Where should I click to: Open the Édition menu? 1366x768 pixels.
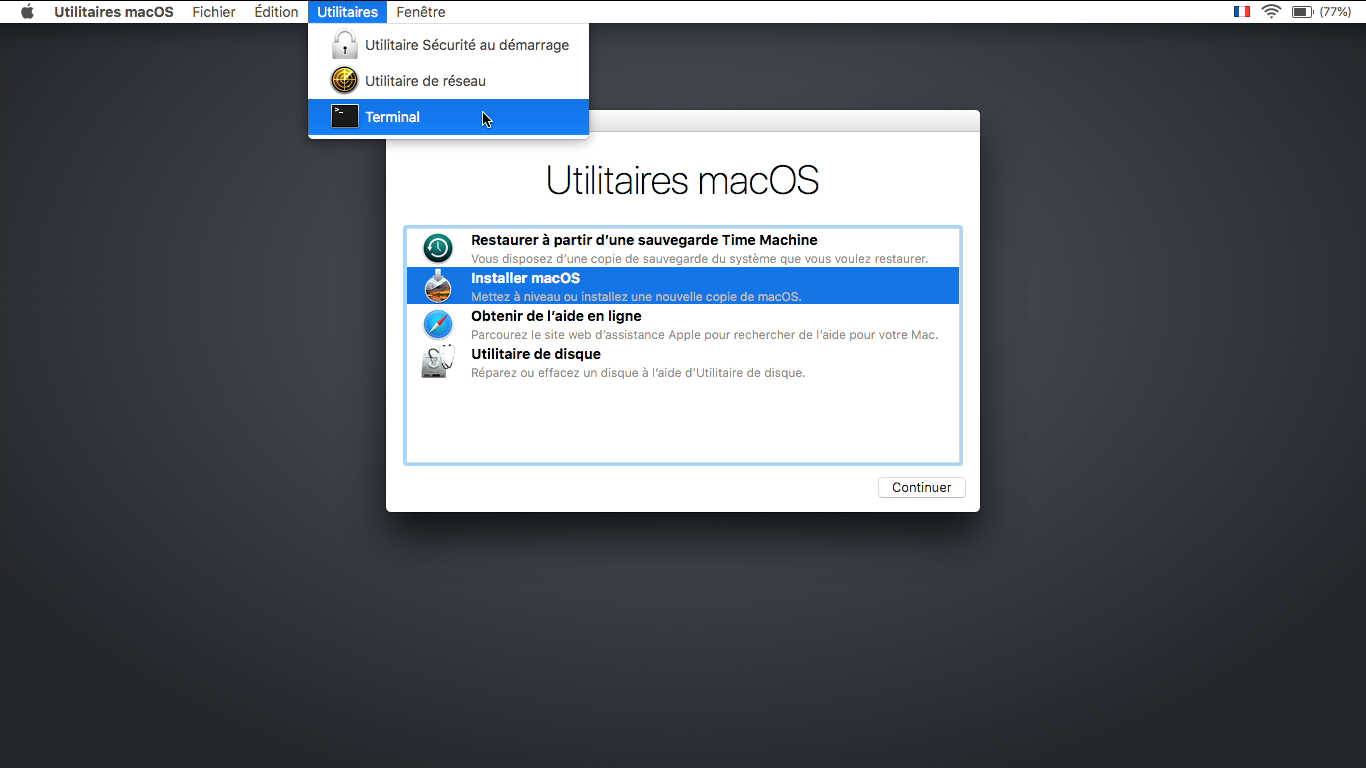coord(276,12)
